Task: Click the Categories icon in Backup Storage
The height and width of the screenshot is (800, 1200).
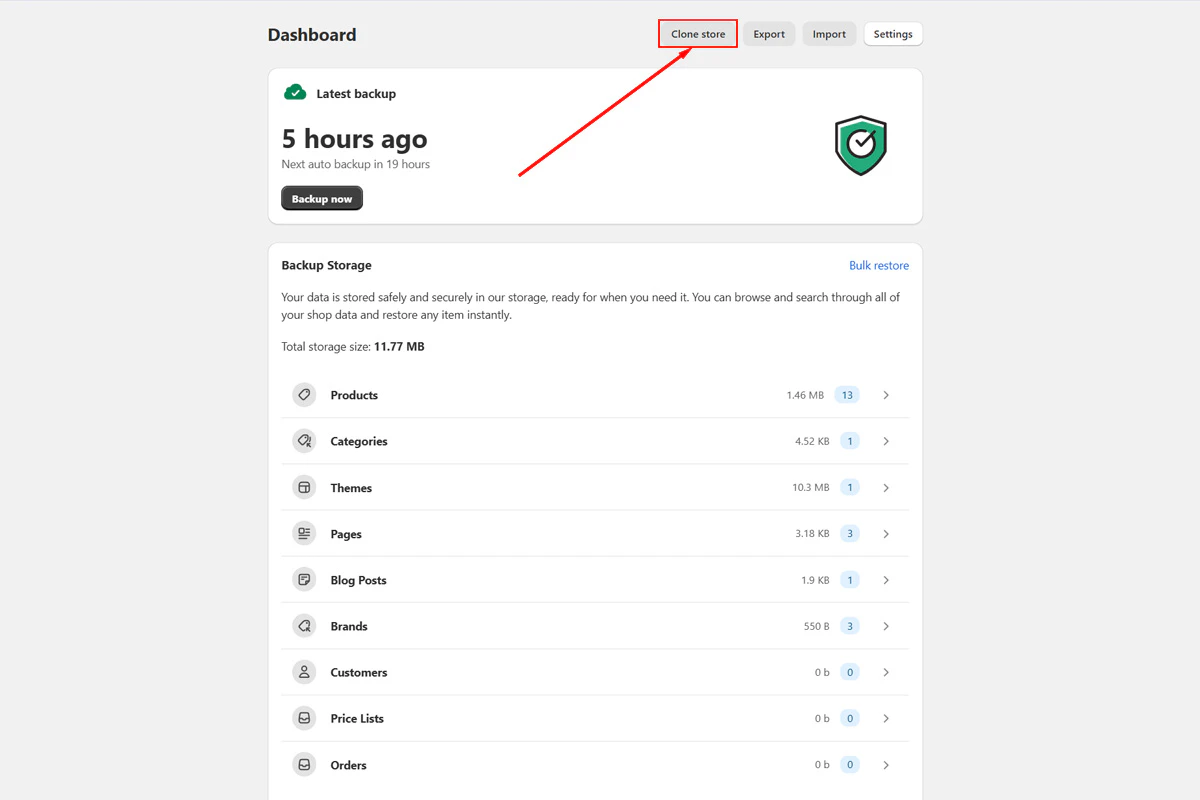Action: click(303, 440)
